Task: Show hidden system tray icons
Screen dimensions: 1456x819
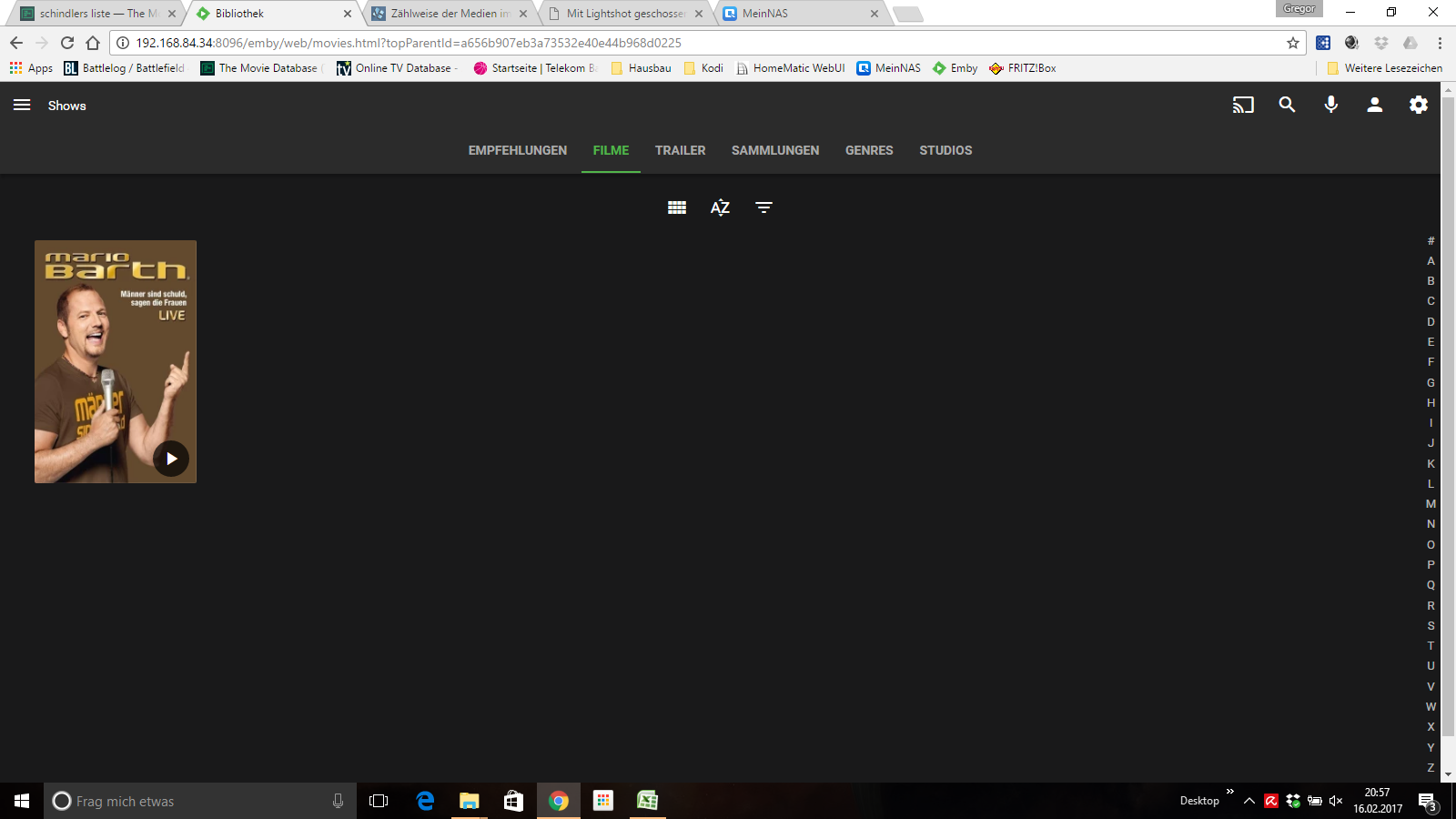Action: (1249, 801)
